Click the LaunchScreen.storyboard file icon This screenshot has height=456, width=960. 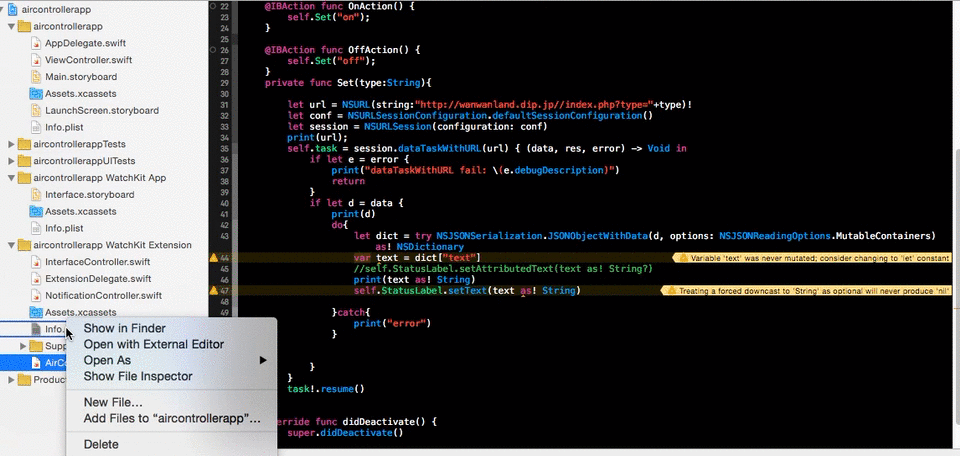(x=37, y=111)
